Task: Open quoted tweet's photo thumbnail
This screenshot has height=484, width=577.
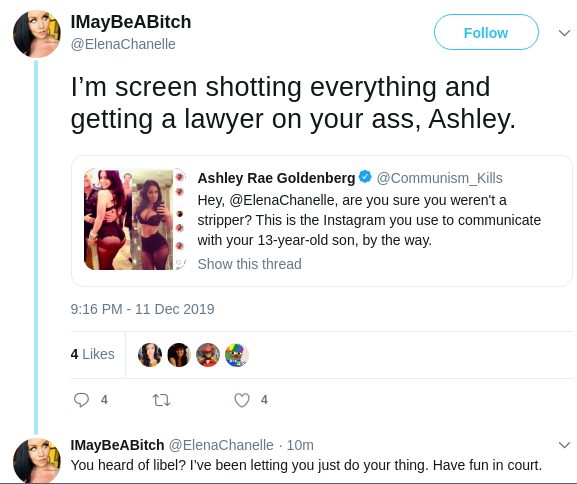Action: click(x=135, y=219)
